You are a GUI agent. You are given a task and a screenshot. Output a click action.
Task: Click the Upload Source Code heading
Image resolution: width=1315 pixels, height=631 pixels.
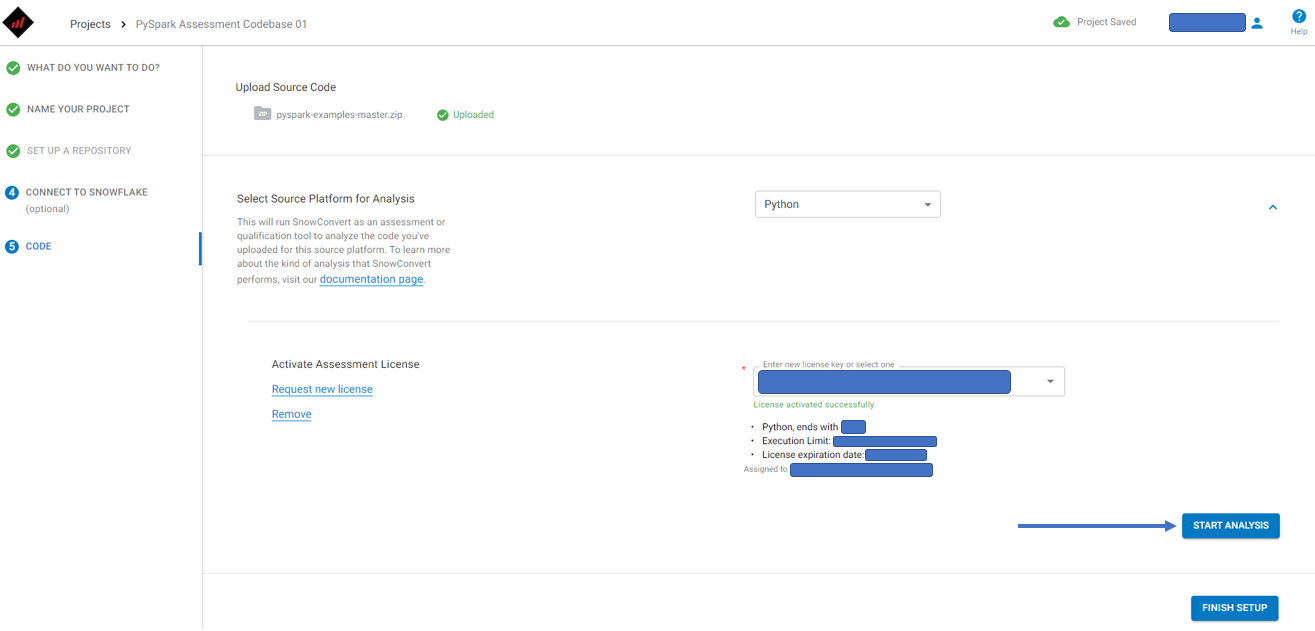286,88
